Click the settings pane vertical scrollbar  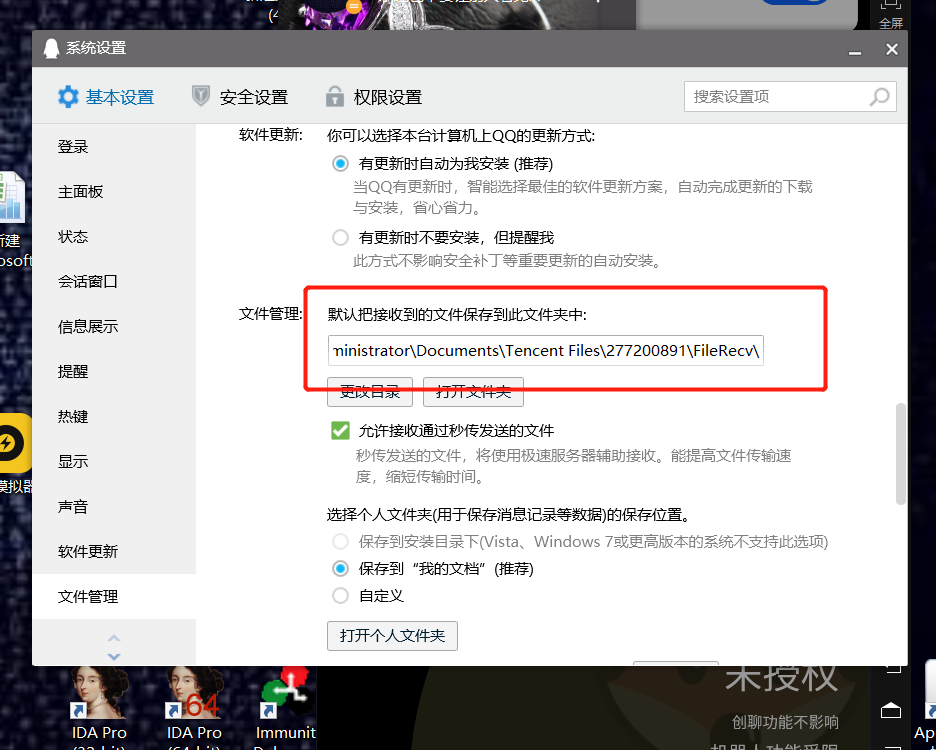901,455
